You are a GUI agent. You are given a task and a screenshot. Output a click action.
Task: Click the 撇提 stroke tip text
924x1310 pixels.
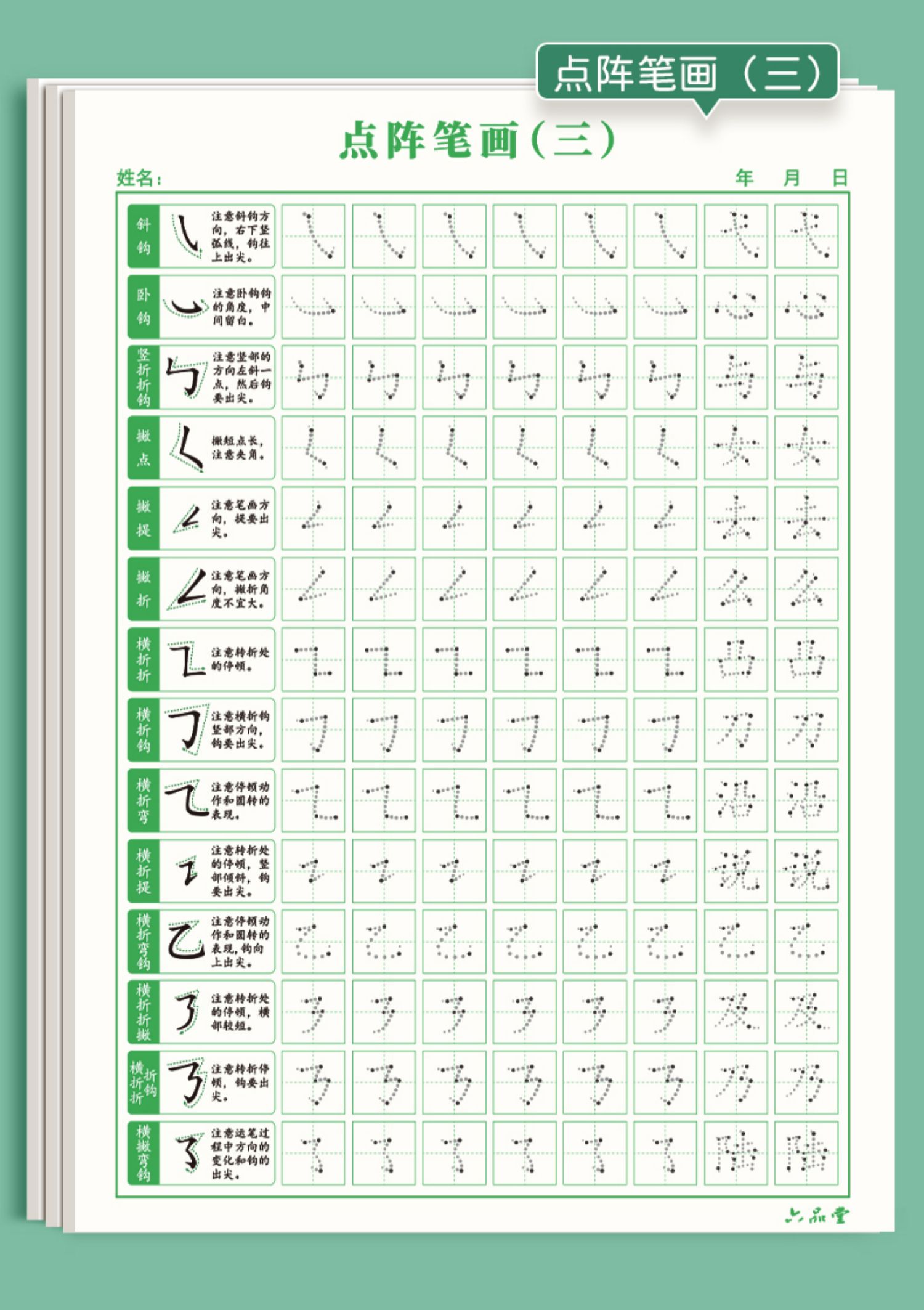click(x=240, y=518)
